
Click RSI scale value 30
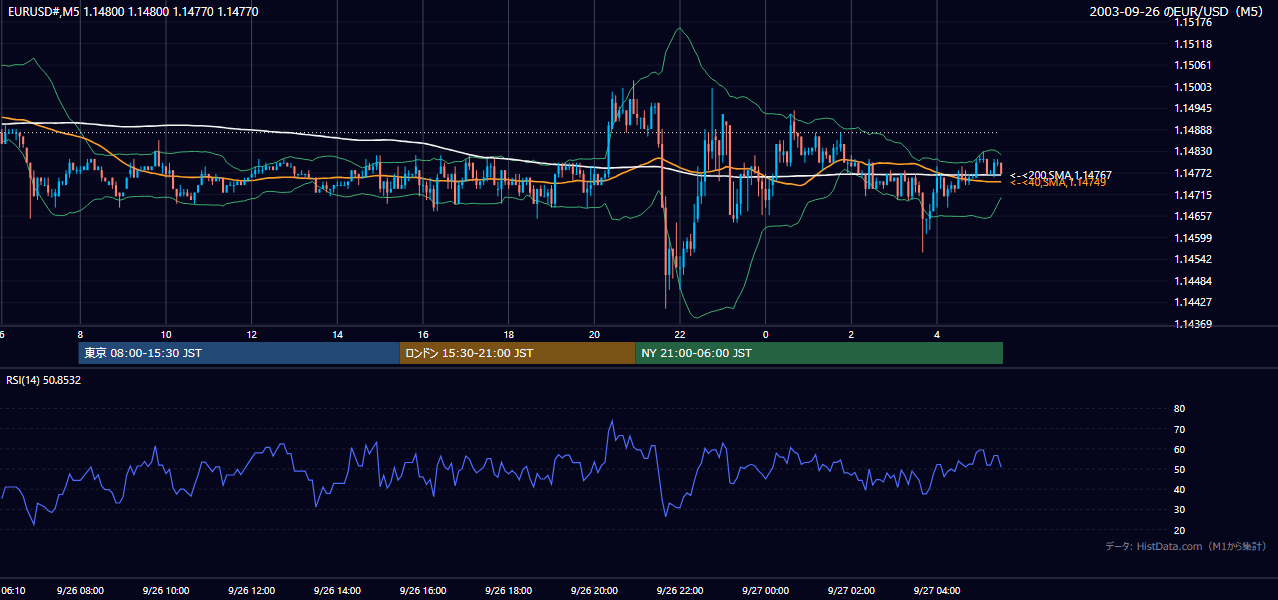[x=1179, y=510]
